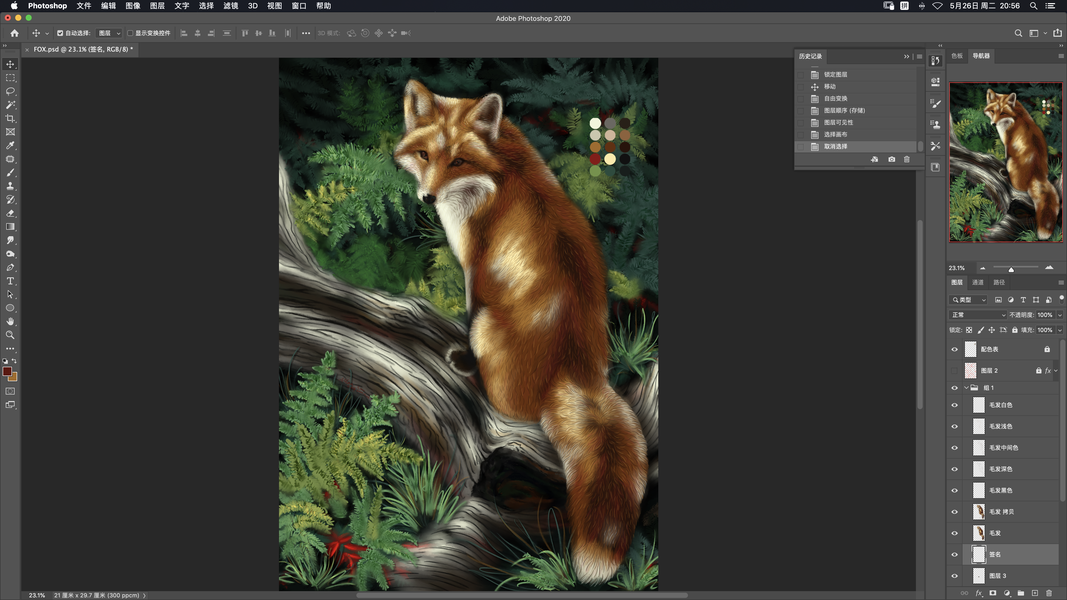The width and height of the screenshot is (1067, 600).
Task: Select the Move tool in the toolbox
Action: coord(10,64)
